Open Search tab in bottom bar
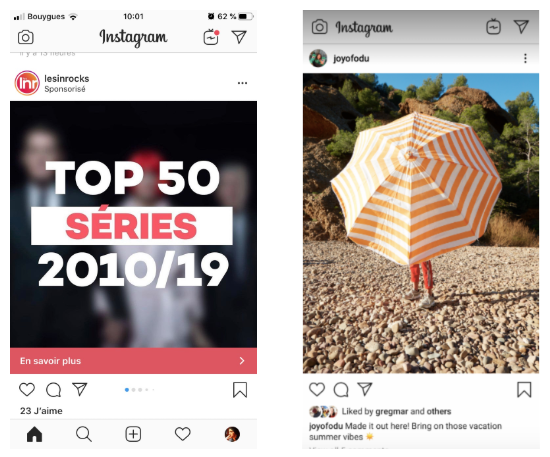Viewport: 550px width, 457px height. pos(84,434)
